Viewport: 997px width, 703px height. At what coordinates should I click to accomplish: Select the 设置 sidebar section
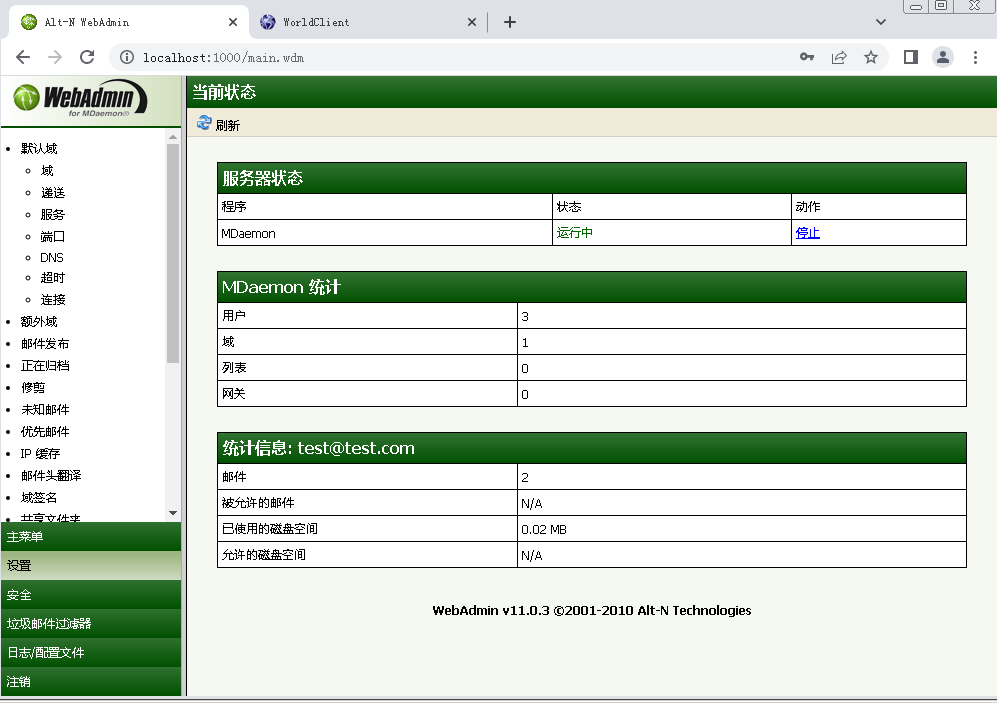click(91, 566)
